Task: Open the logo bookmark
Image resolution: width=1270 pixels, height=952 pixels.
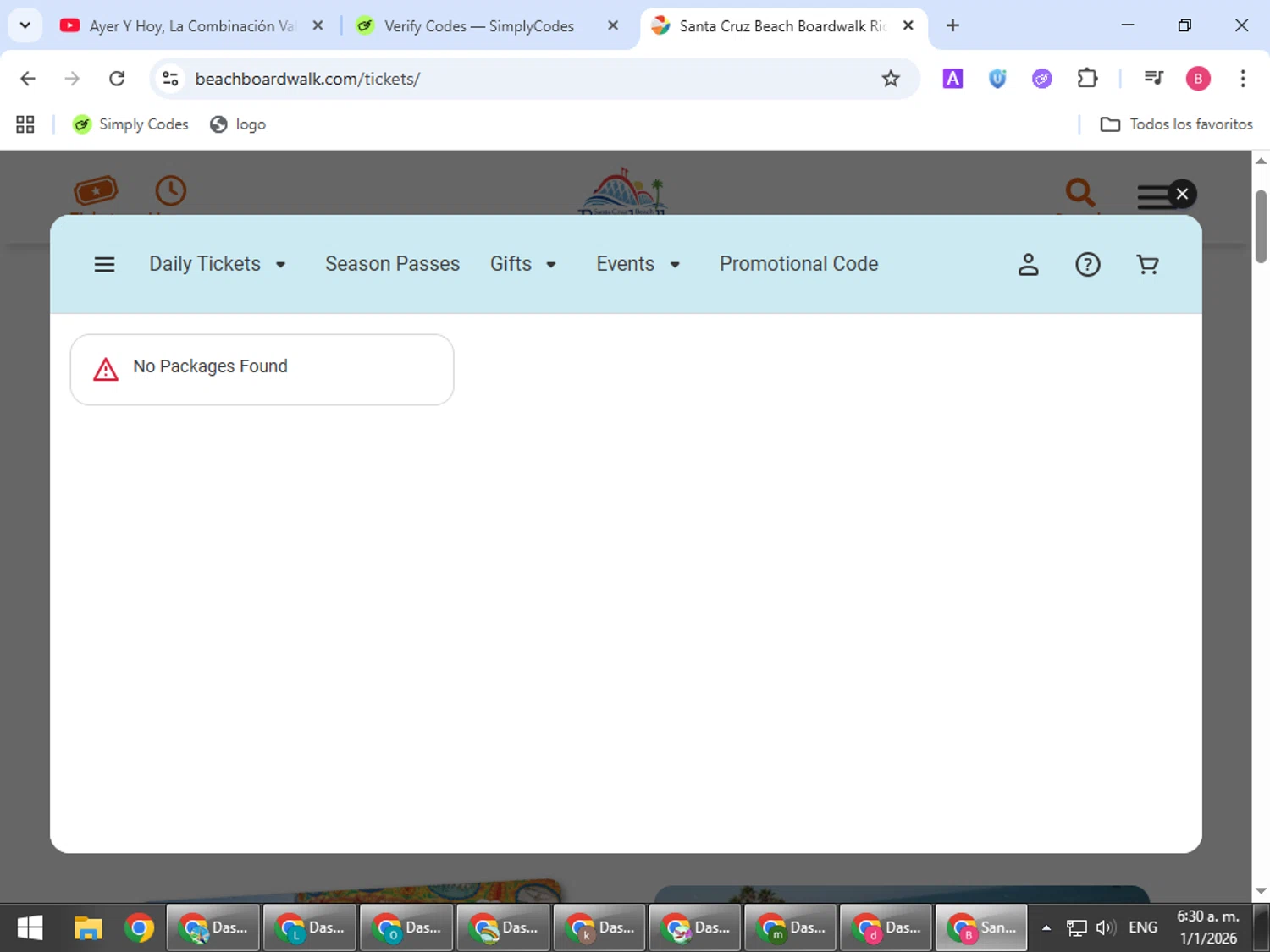Action: pos(238,124)
